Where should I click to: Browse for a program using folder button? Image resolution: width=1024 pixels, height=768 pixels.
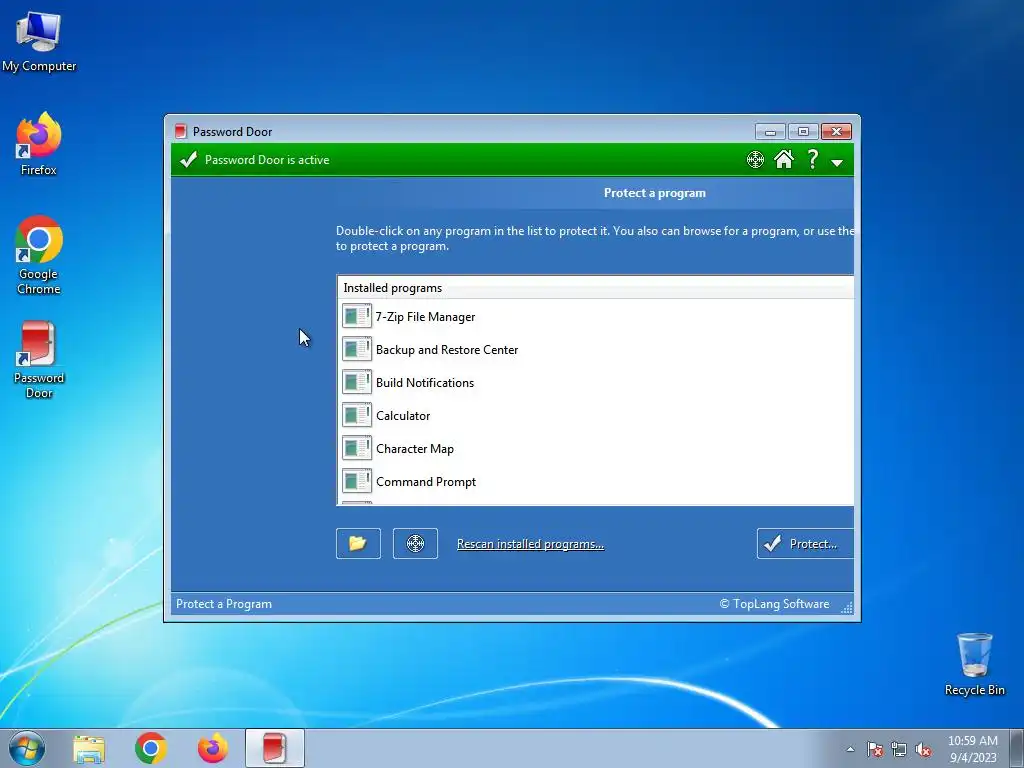tap(358, 543)
